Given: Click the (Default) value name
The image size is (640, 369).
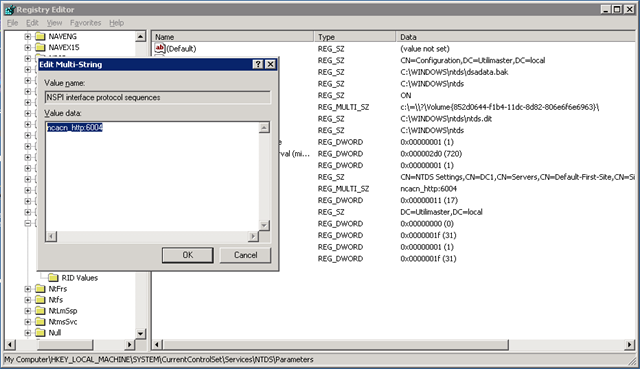Looking at the screenshot, I should [x=181, y=49].
